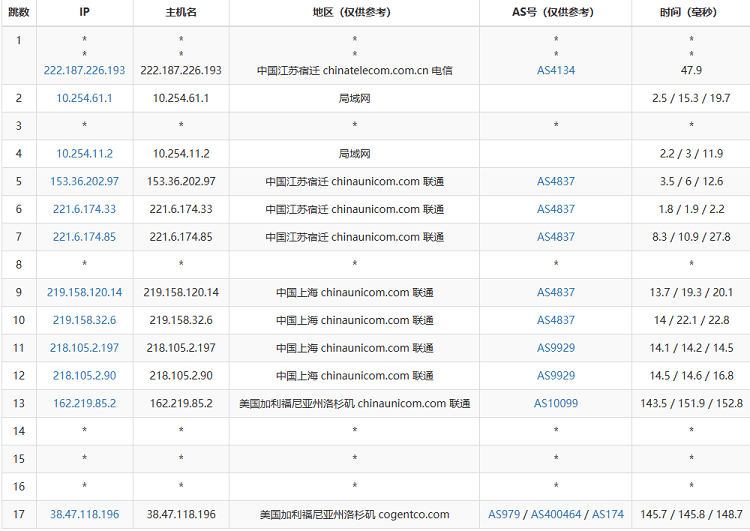Screen dimensions: 750x531
Task: Open IP link 219.158.120.14
Action: 84,292
